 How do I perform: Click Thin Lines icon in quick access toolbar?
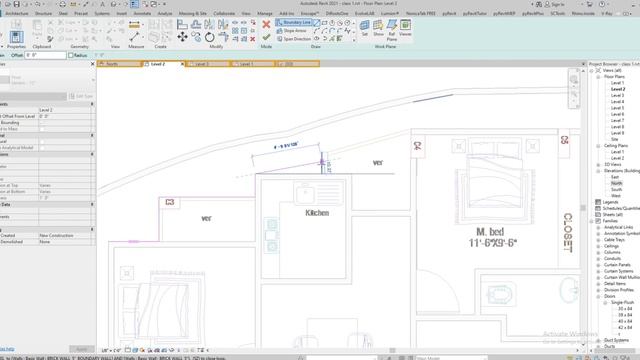click(x=134, y=4)
